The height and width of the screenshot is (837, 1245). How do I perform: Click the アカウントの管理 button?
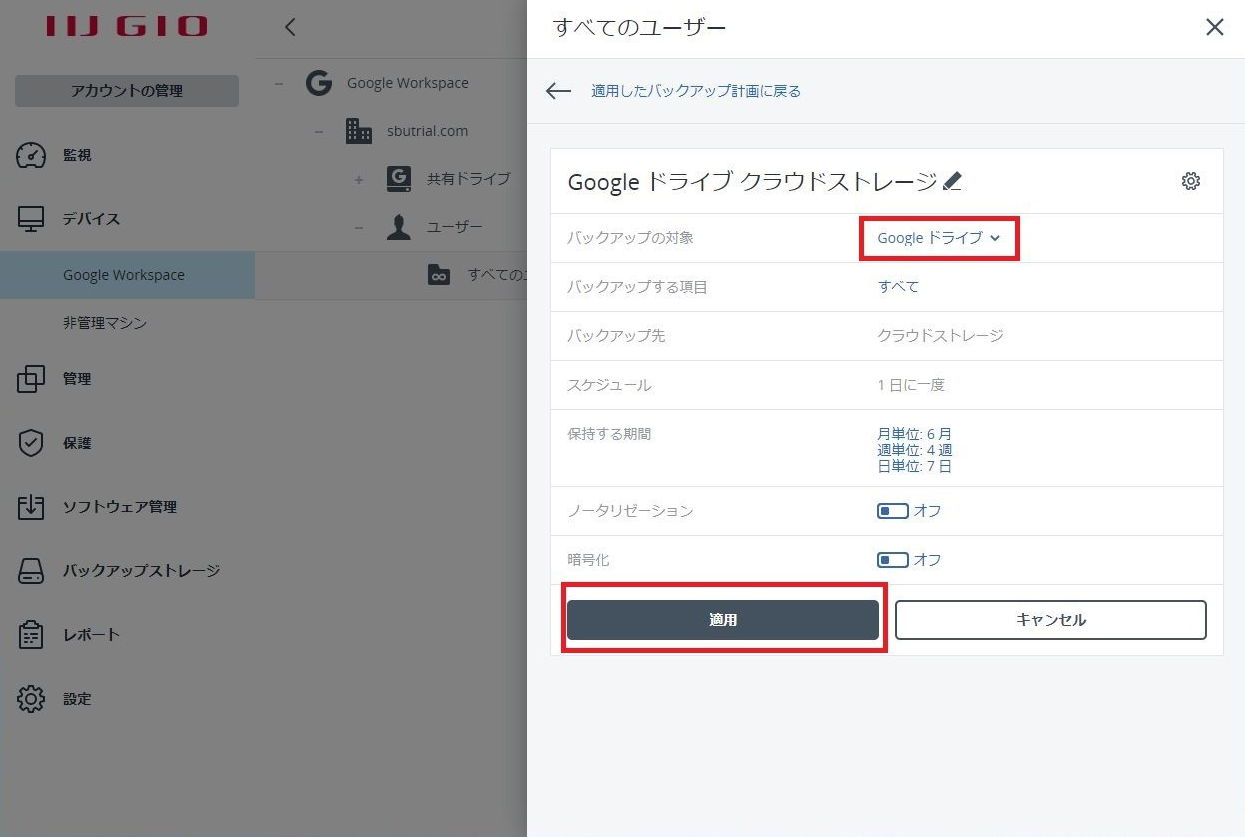click(x=127, y=91)
